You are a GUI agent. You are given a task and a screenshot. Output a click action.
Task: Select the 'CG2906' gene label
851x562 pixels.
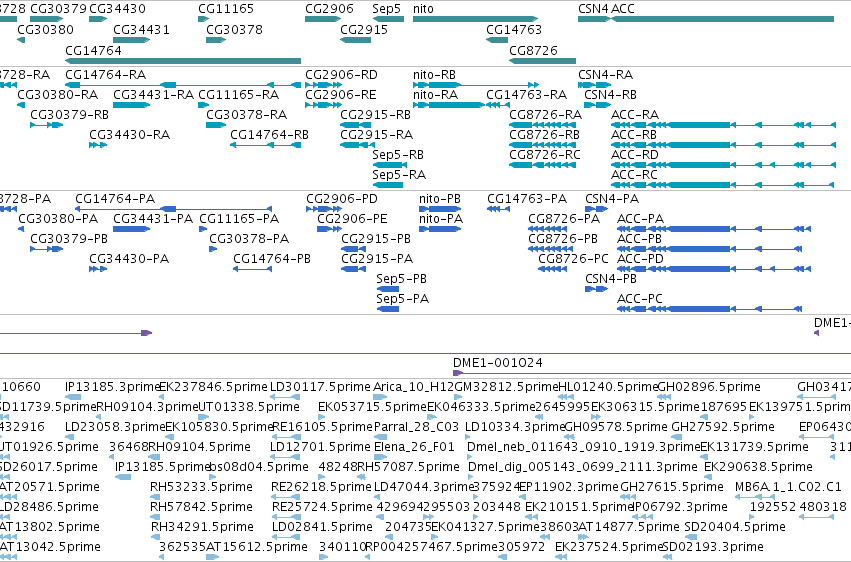[329, 9]
